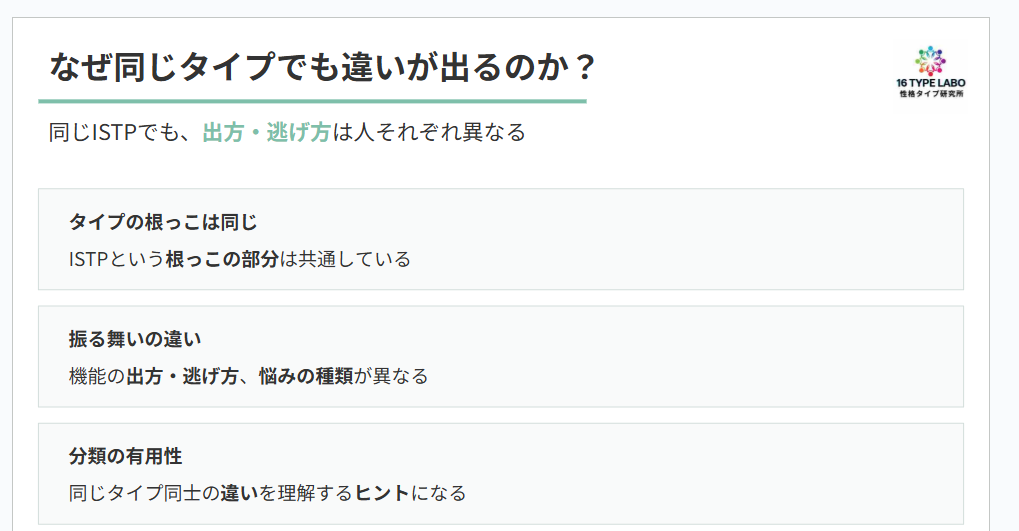Click the "16 TYPE LABO" text under the logo
The height and width of the screenshot is (531, 1019).
931,83
